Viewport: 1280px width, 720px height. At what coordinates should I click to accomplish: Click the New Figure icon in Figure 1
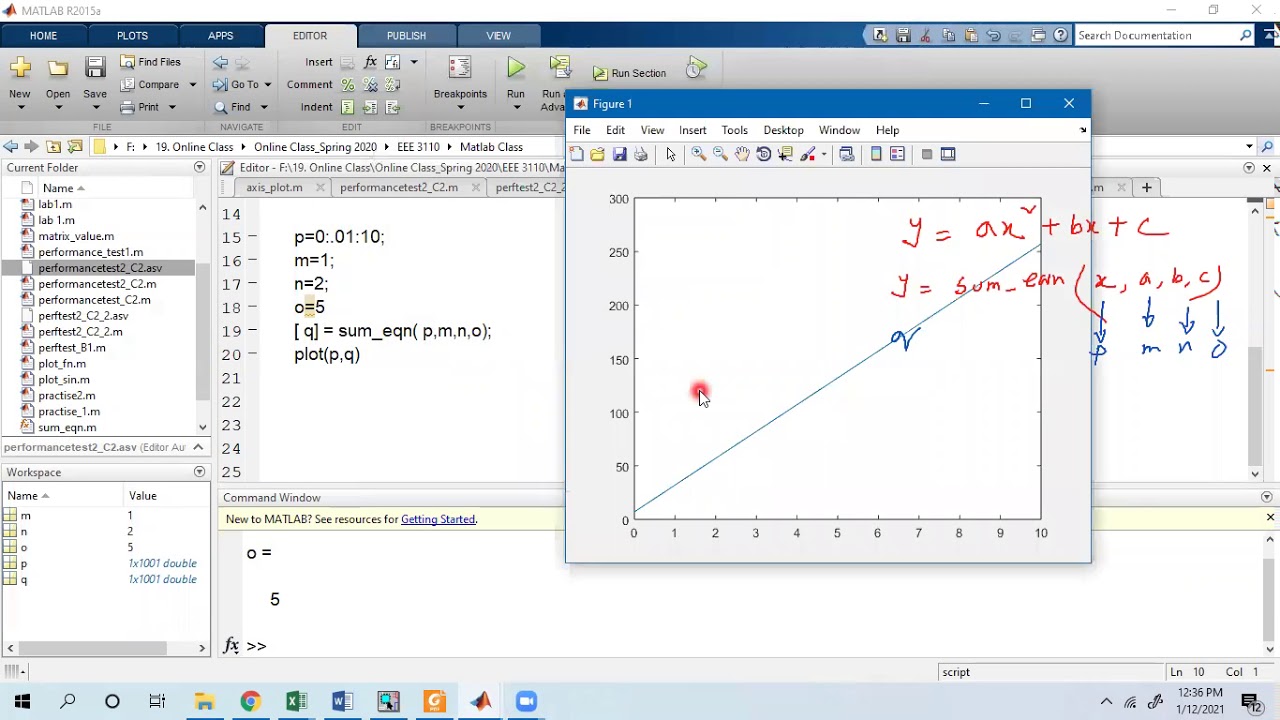point(576,154)
